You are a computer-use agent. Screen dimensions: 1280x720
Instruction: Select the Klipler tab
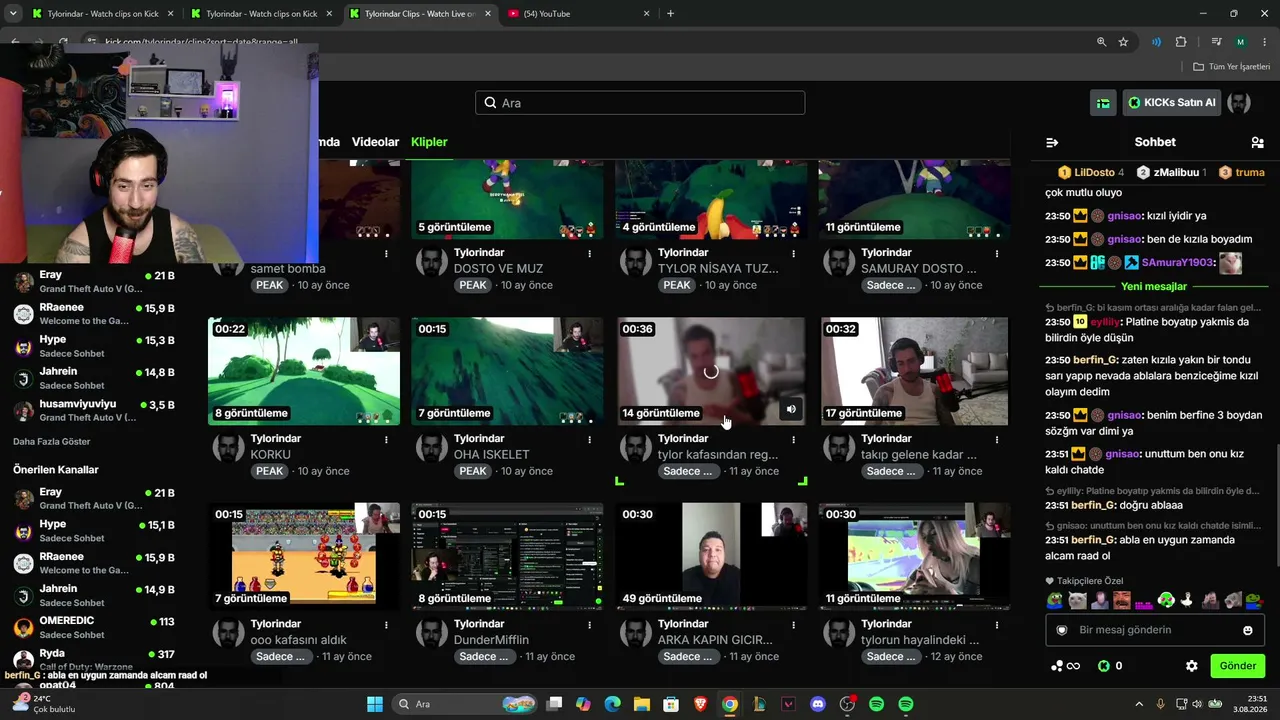coord(429,142)
